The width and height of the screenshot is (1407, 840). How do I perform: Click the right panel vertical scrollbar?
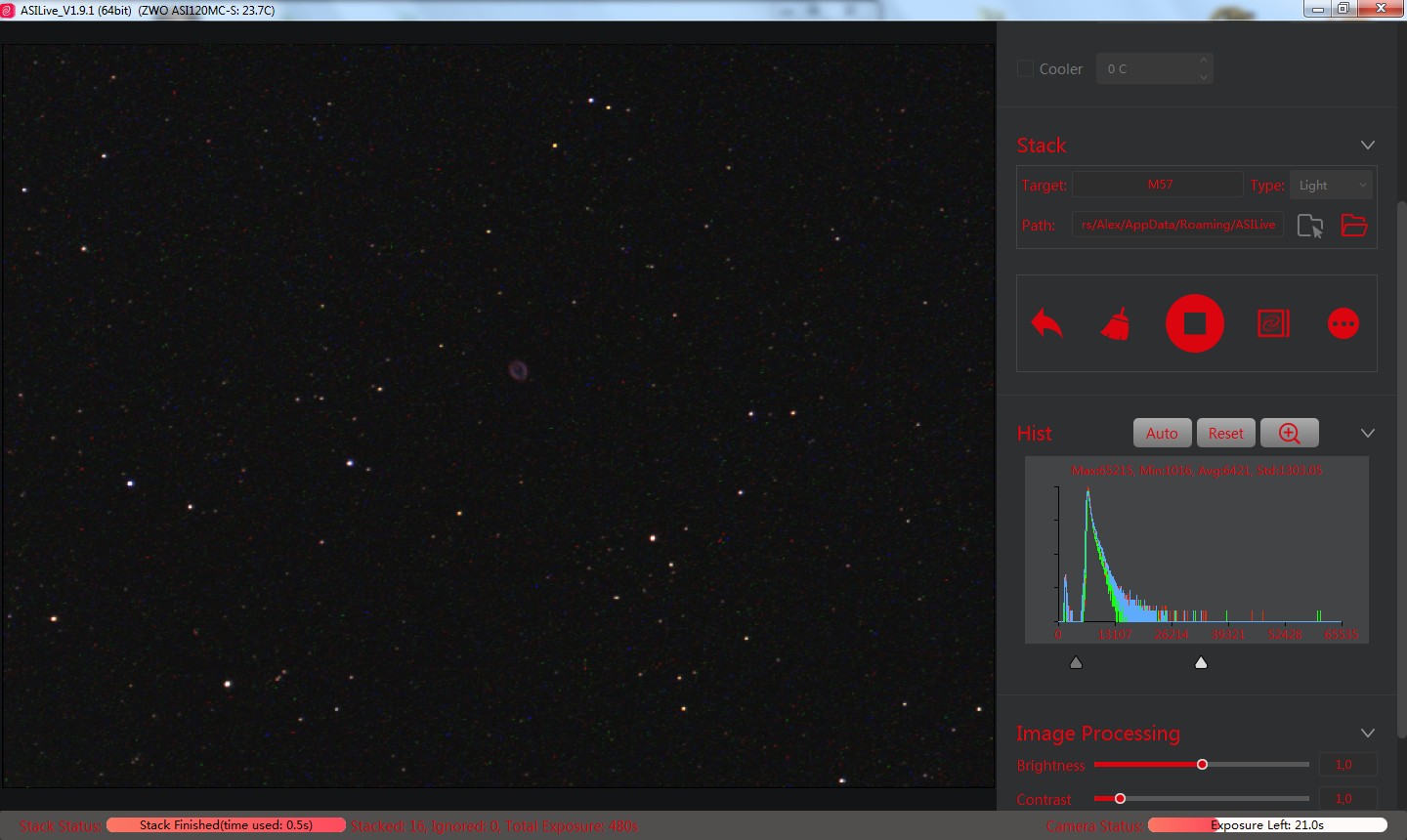[x=1401, y=469]
